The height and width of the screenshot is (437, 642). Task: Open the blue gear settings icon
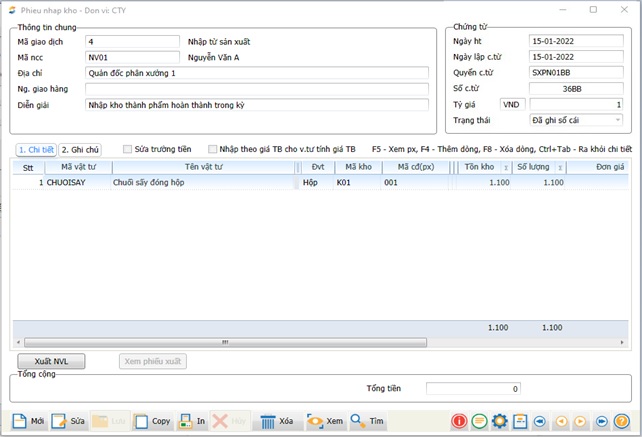point(500,421)
